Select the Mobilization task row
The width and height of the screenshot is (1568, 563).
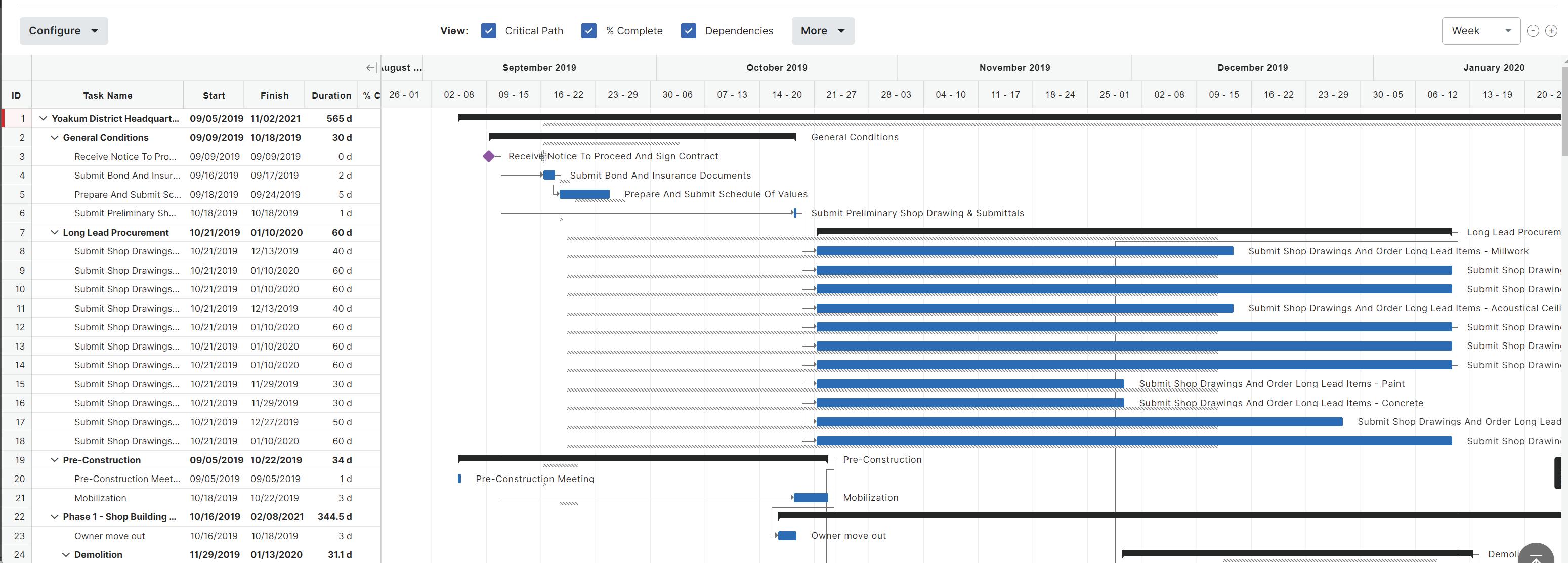tap(100, 498)
